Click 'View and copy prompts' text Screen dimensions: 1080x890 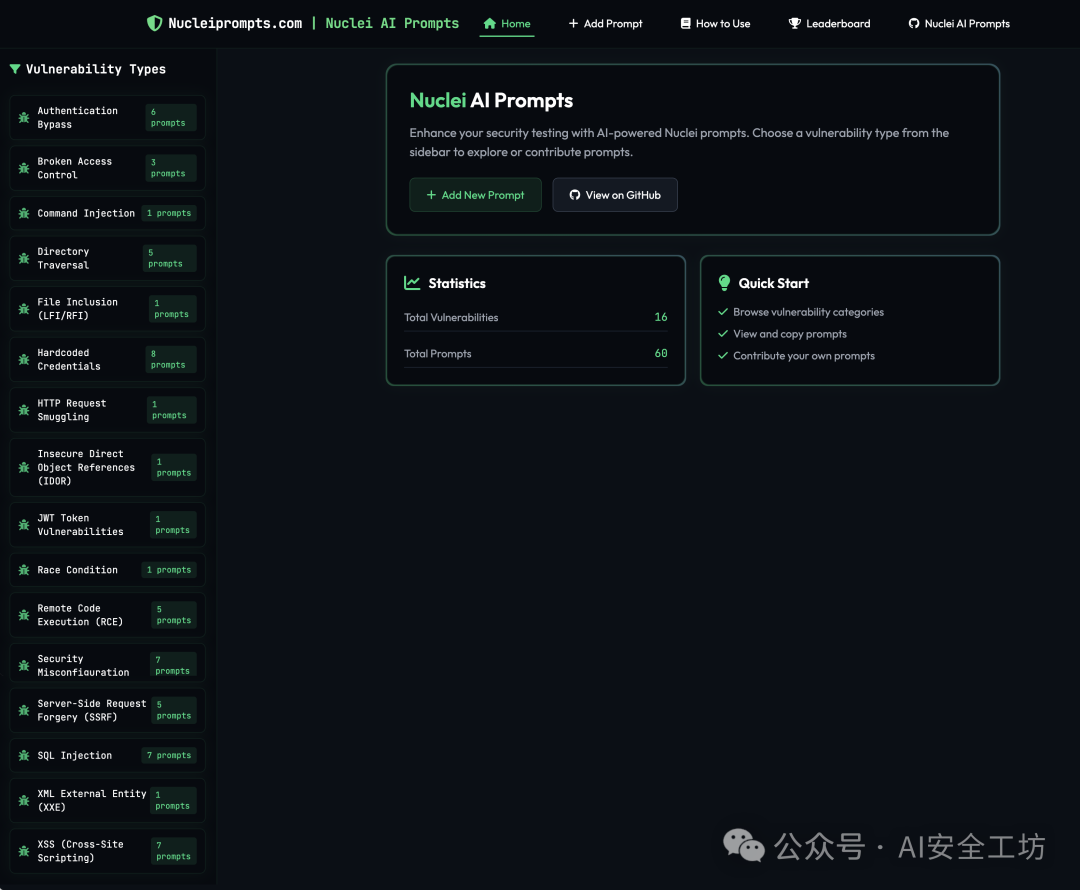coord(789,334)
